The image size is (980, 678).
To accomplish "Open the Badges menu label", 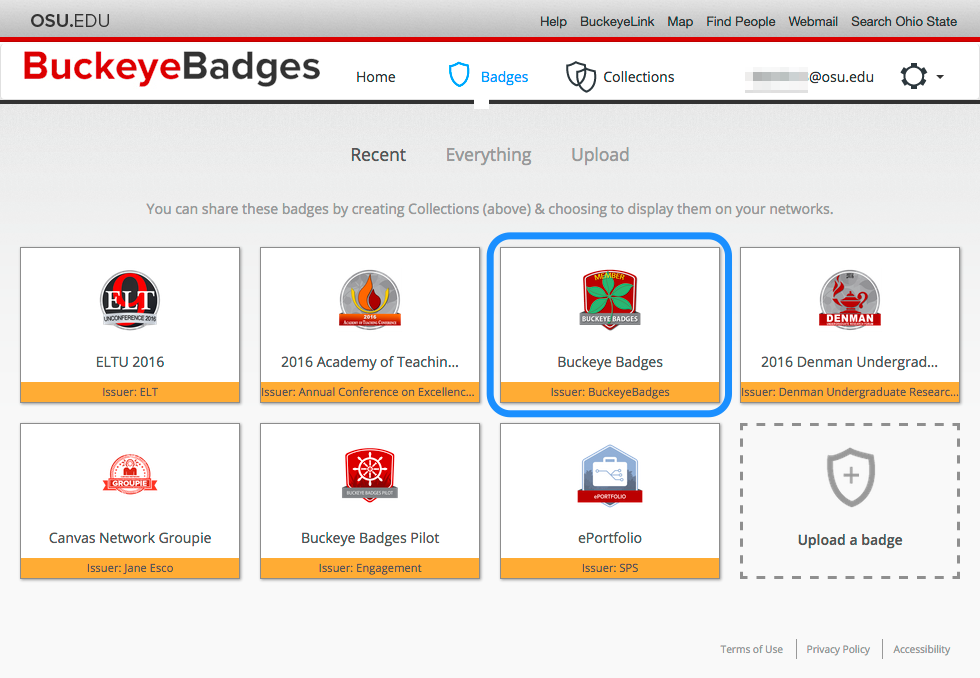I will [504, 77].
